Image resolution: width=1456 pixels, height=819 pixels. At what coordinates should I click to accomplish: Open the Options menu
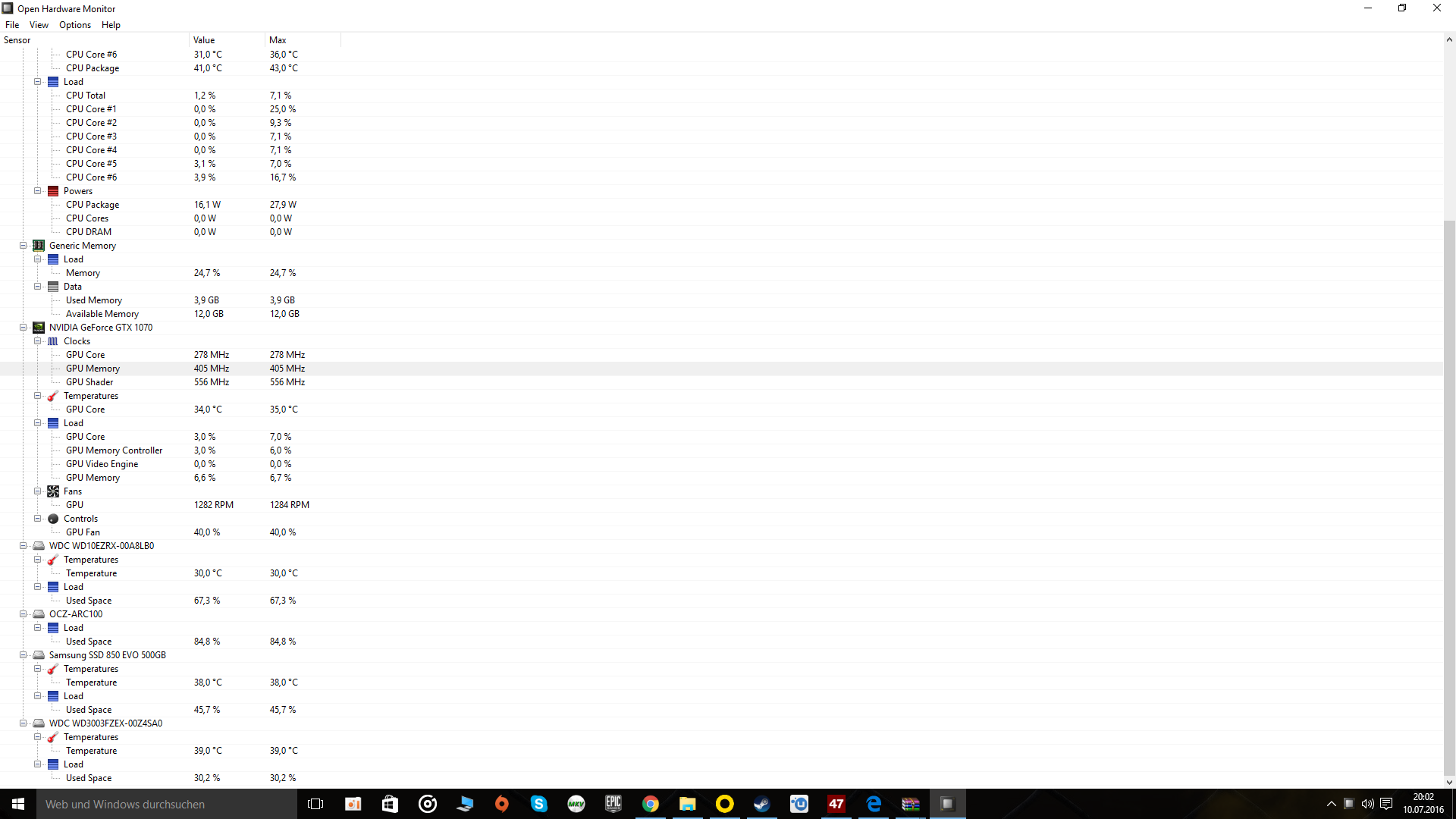(x=75, y=25)
